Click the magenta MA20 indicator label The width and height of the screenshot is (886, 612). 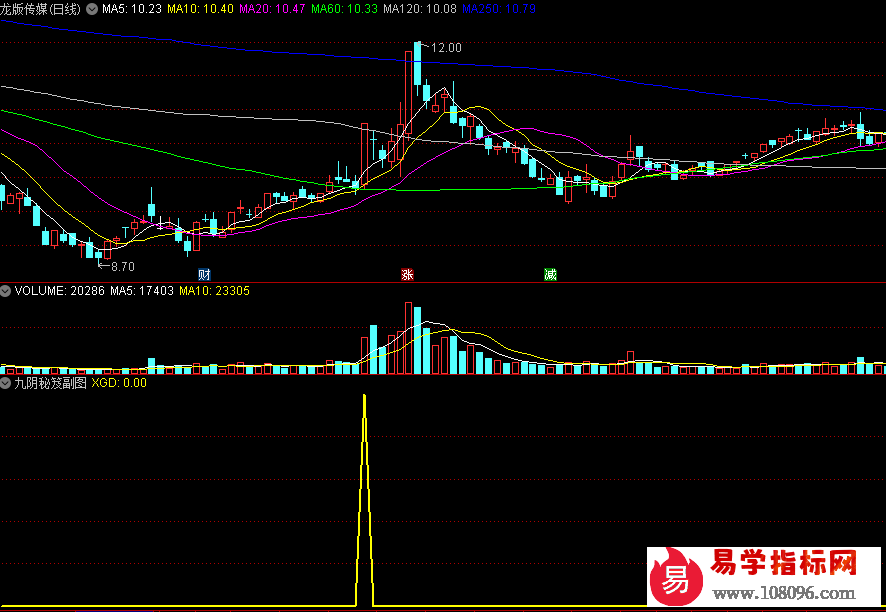(x=272, y=9)
